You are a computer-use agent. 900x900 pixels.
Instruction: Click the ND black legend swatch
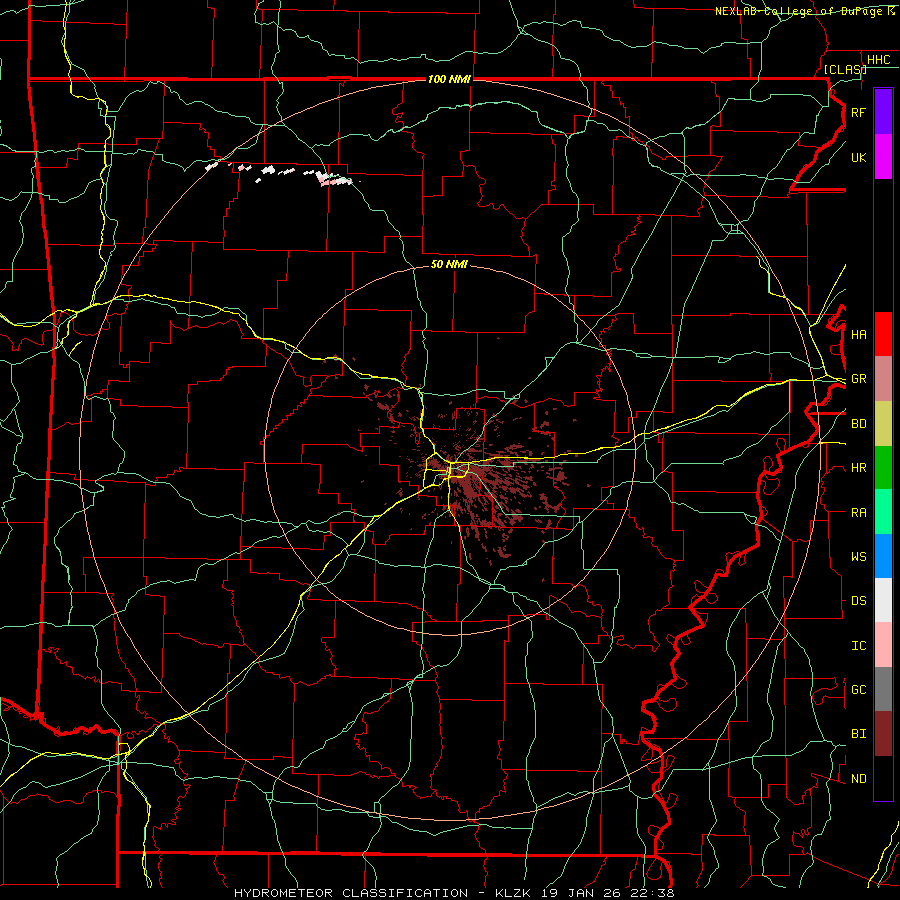(x=883, y=778)
